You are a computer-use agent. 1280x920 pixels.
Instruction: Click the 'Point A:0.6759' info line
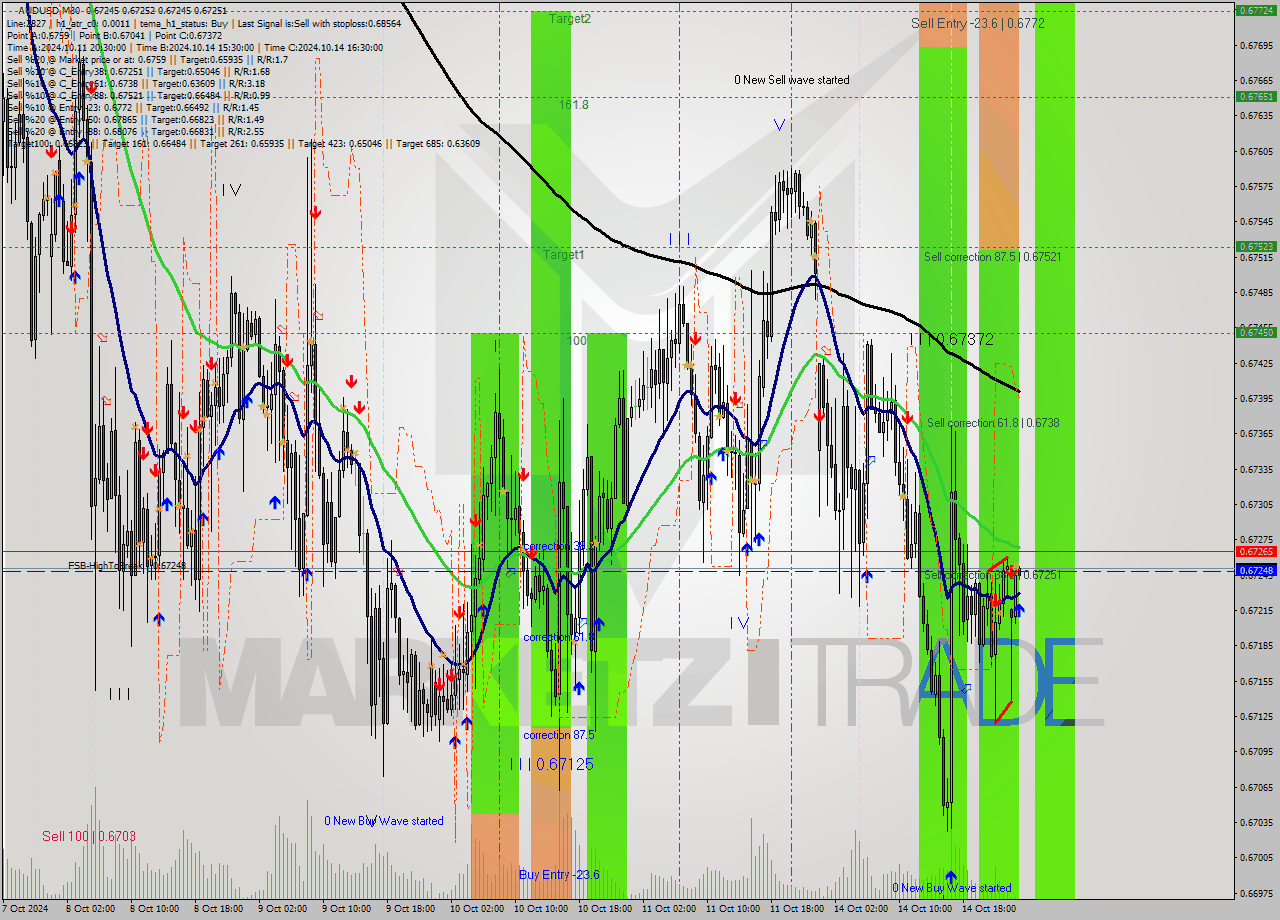[x=114, y=35]
